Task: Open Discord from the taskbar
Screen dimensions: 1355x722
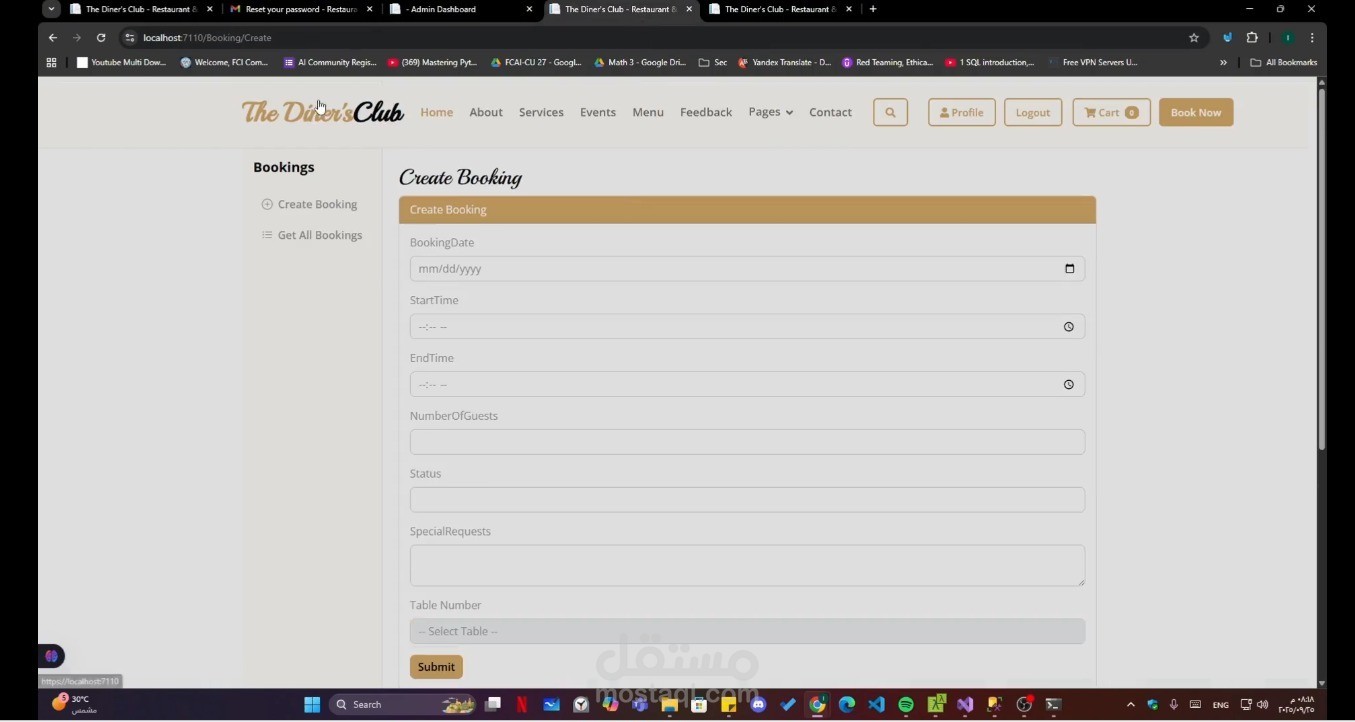Action: click(x=758, y=705)
